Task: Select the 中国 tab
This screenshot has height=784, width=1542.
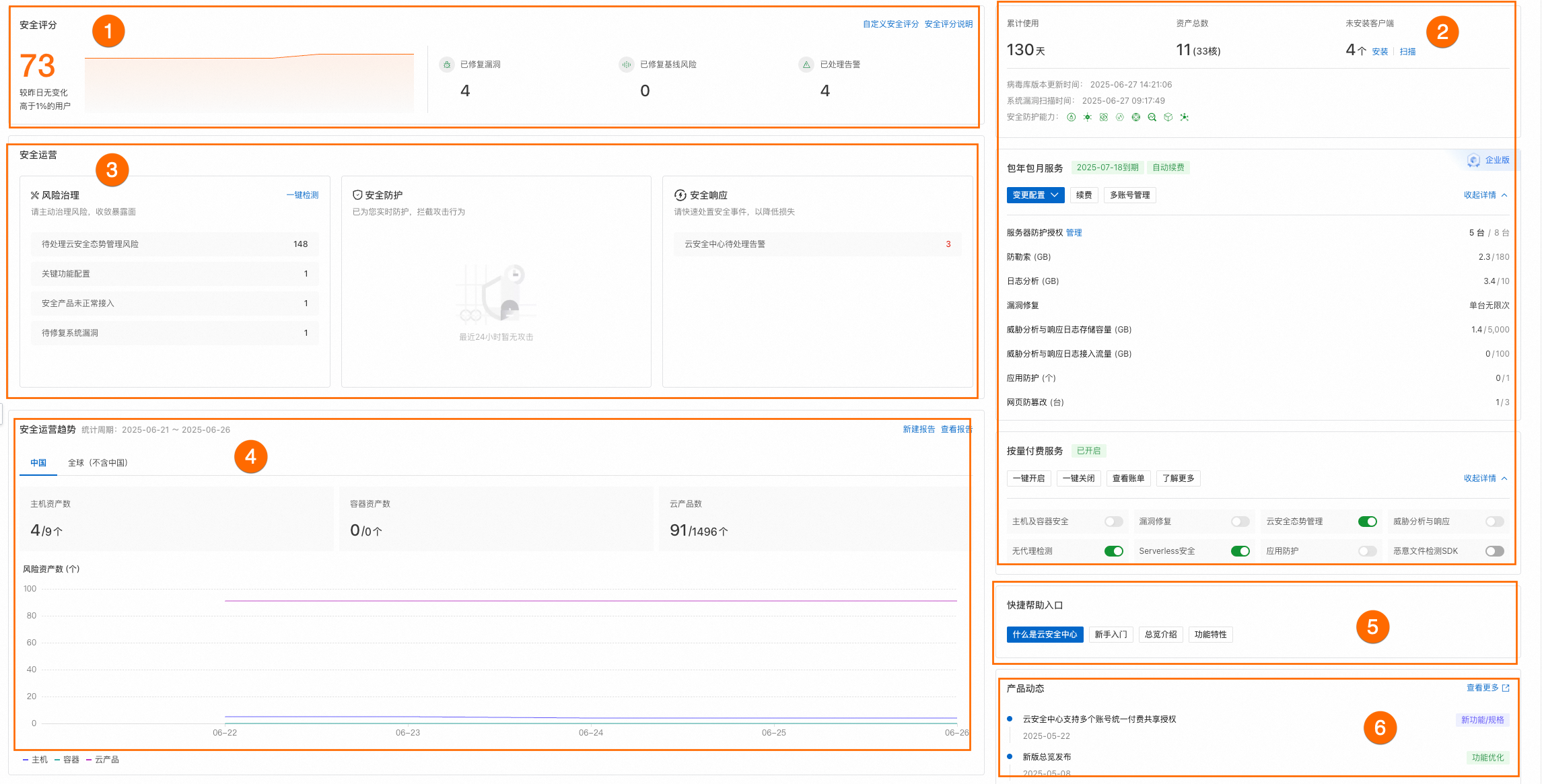Action: tap(38, 463)
